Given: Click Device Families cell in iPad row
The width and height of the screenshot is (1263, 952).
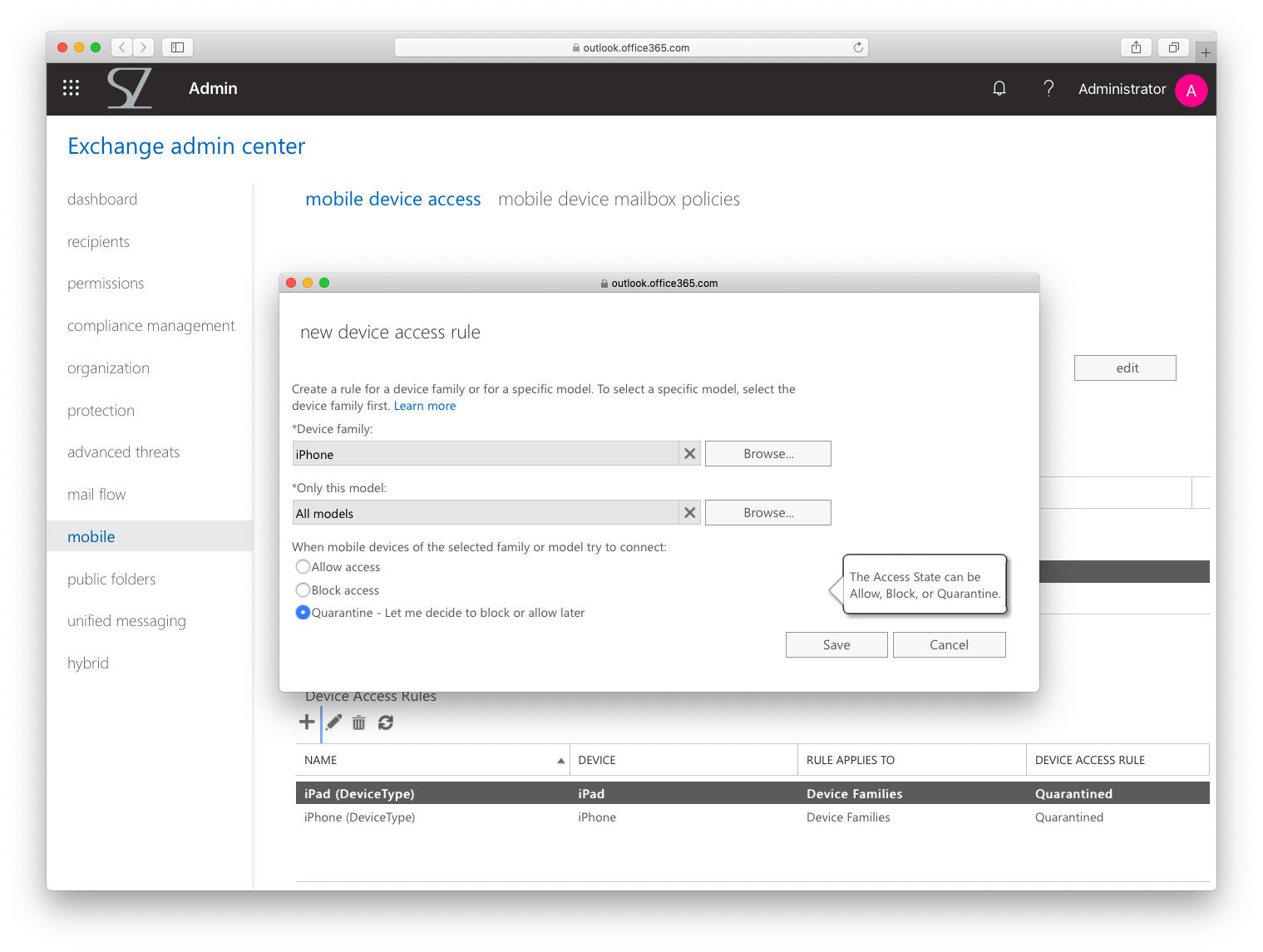Looking at the screenshot, I should tap(854, 794).
